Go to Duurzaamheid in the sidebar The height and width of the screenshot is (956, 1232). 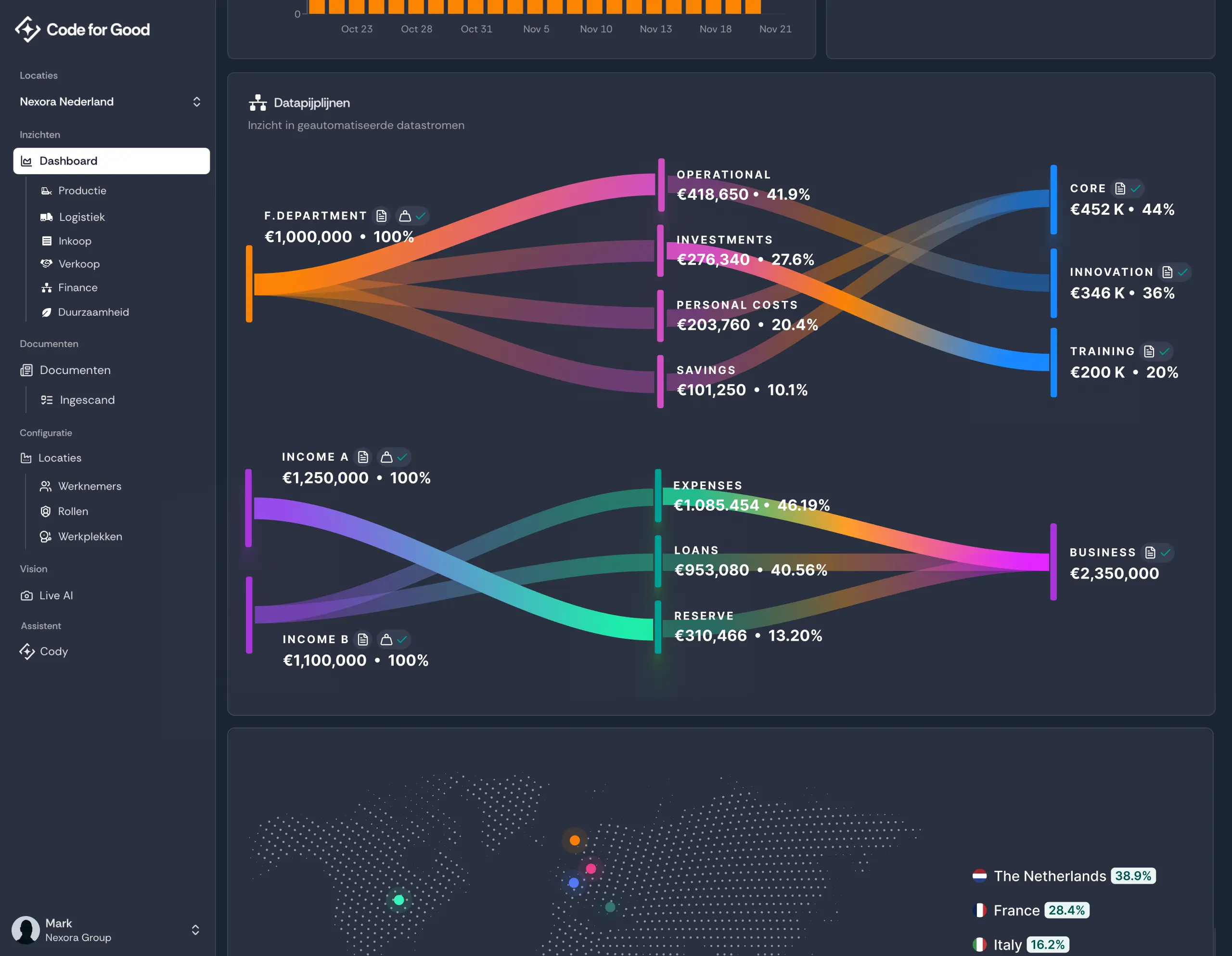coord(93,312)
